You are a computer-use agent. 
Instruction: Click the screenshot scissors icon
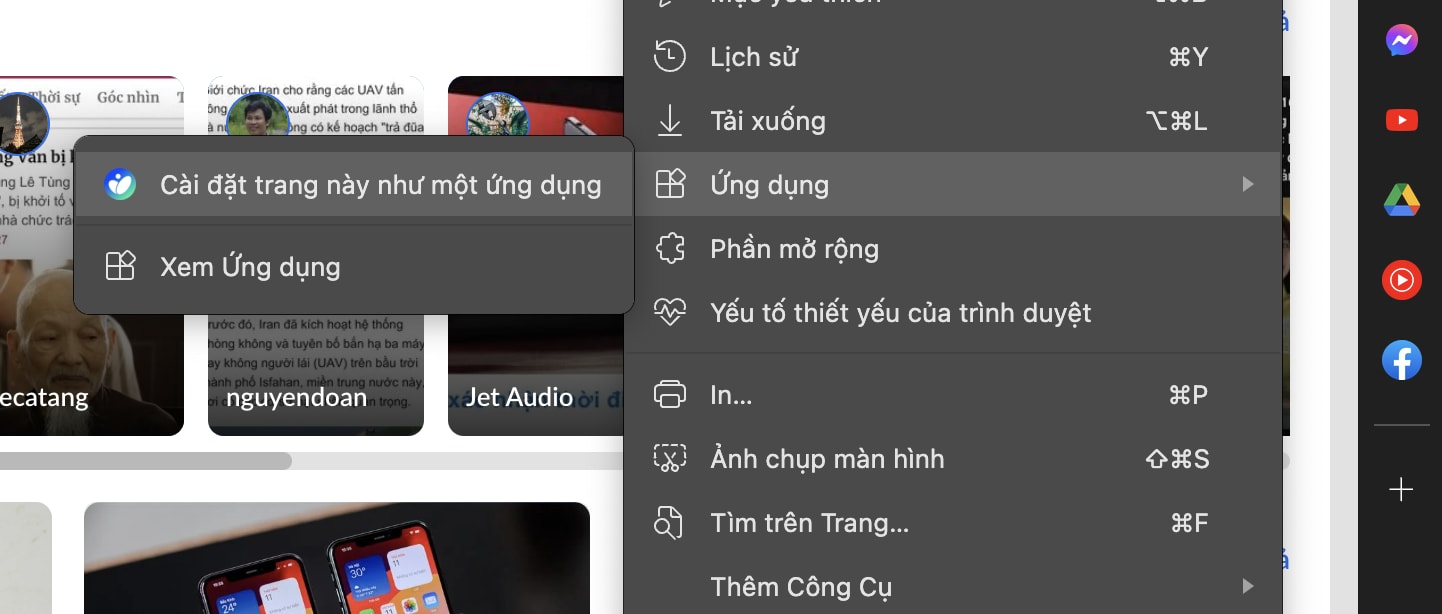[670, 458]
